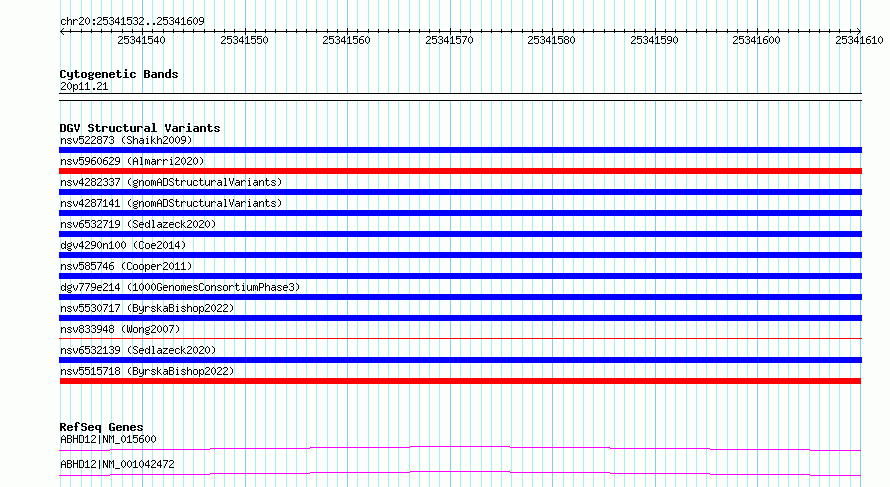Click the left arrowhead of the ruler
Viewport: 890px width, 487px height.
tap(62, 31)
